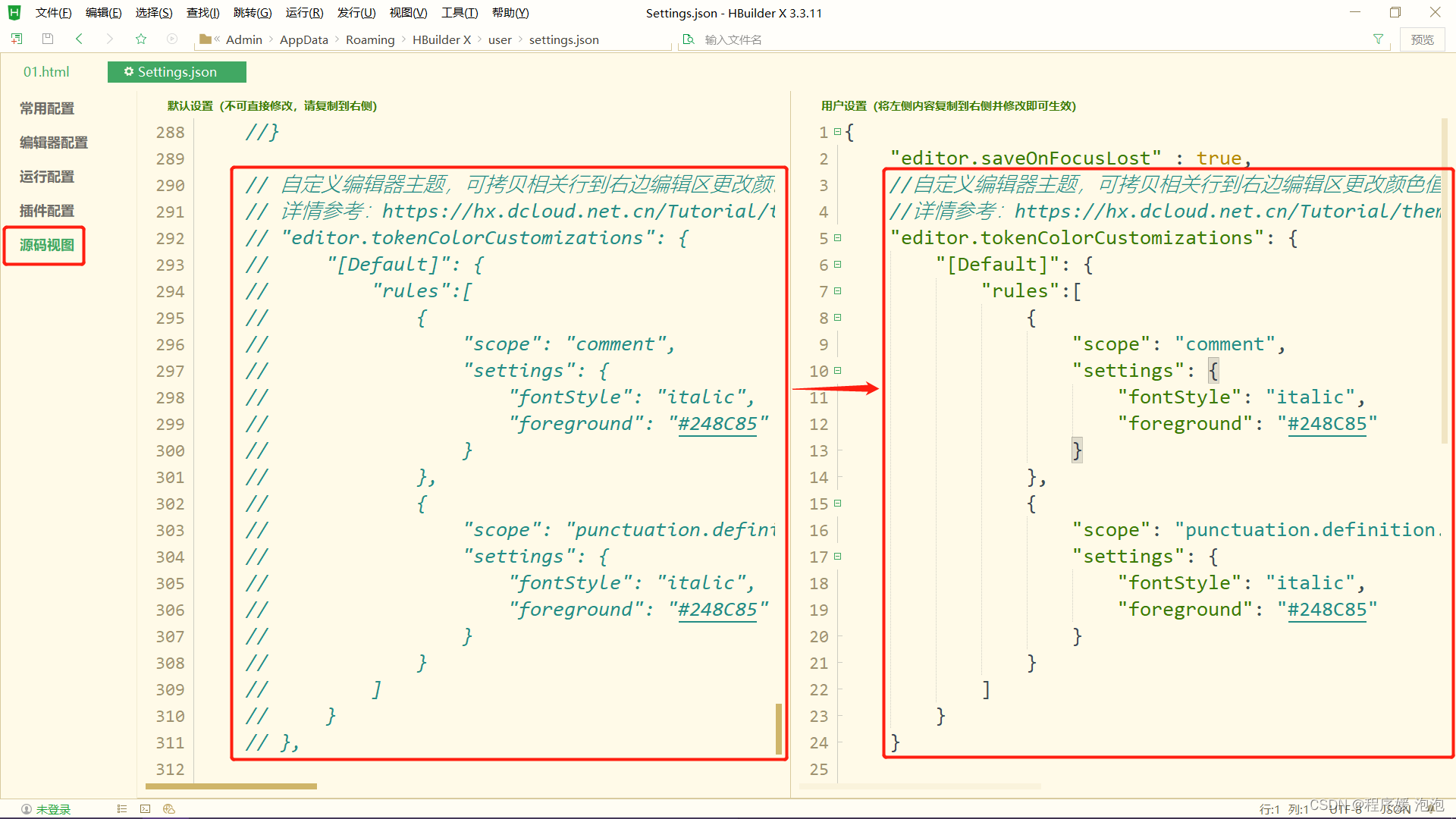Click the new file icon in toolbar
The height and width of the screenshot is (819, 1456).
point(17,39)
